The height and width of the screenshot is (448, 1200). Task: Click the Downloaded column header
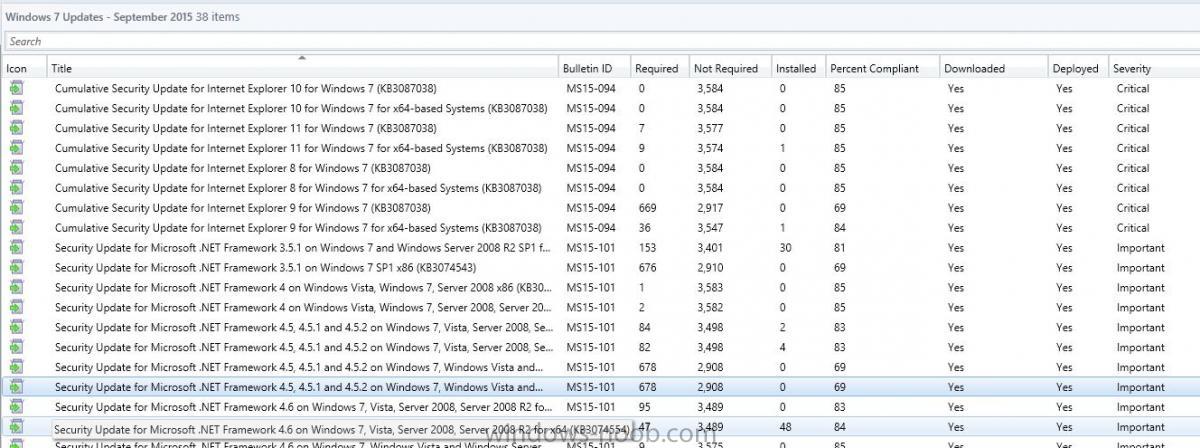tap(994, 68)
